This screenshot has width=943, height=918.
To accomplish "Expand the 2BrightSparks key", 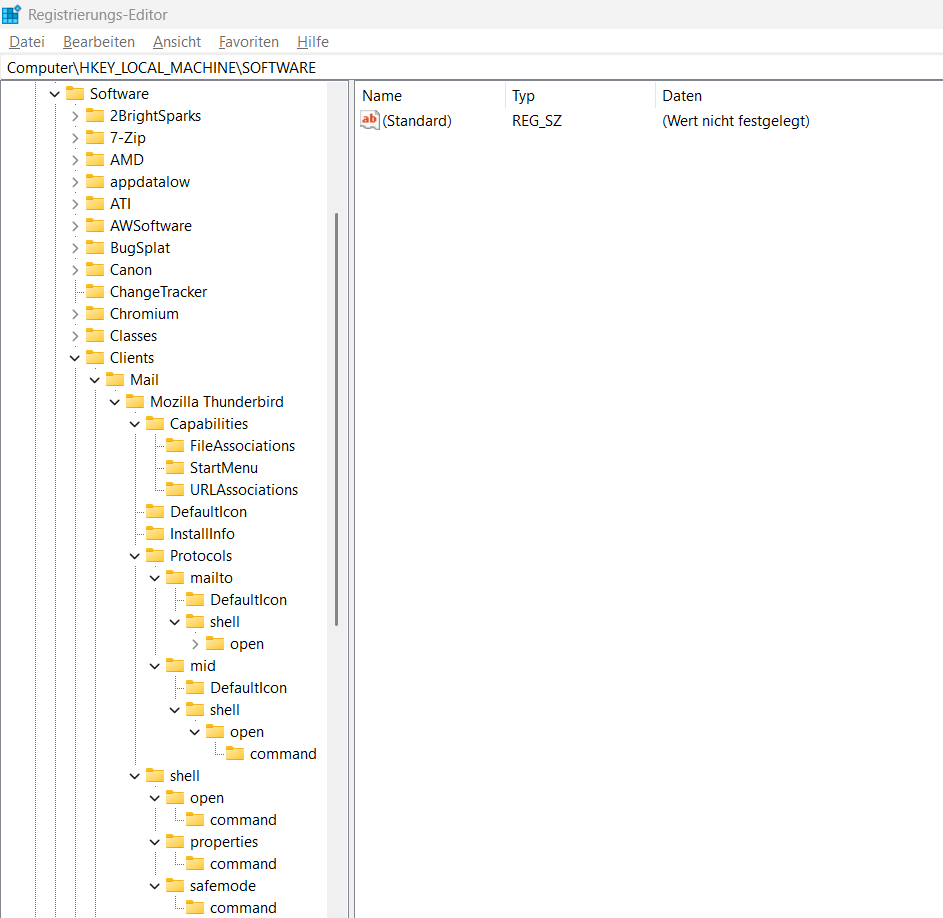I will click(x=75, y=116).
